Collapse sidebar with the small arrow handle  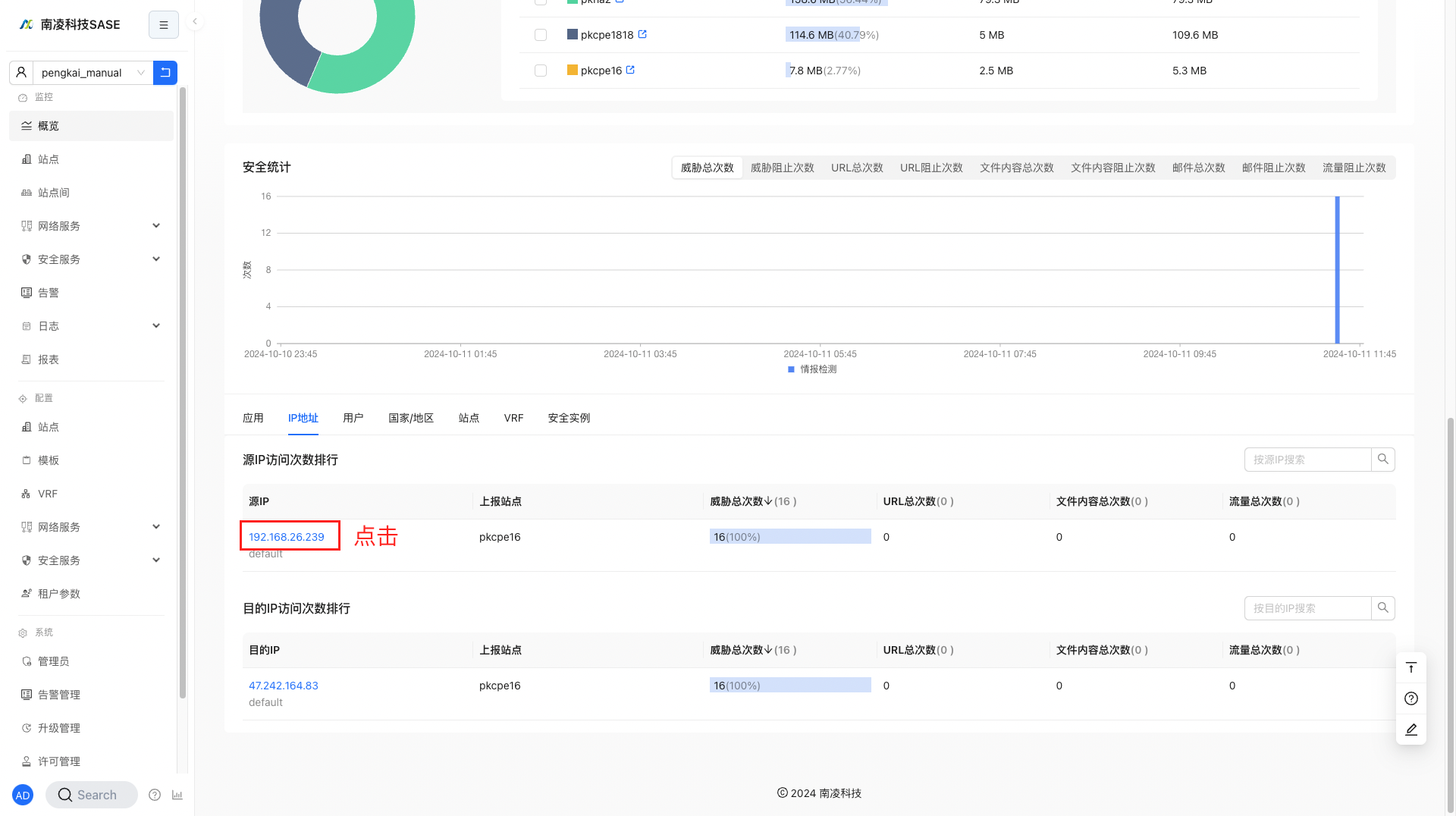[195, 22]
